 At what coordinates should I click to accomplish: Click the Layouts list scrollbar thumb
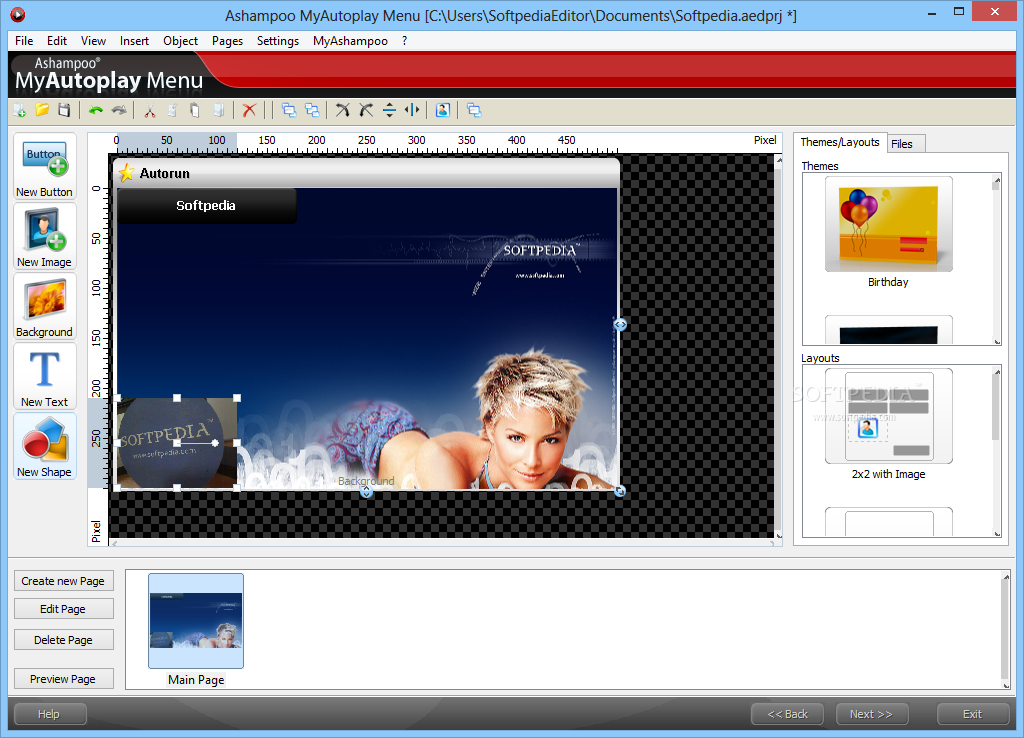(x=997, y=408)
